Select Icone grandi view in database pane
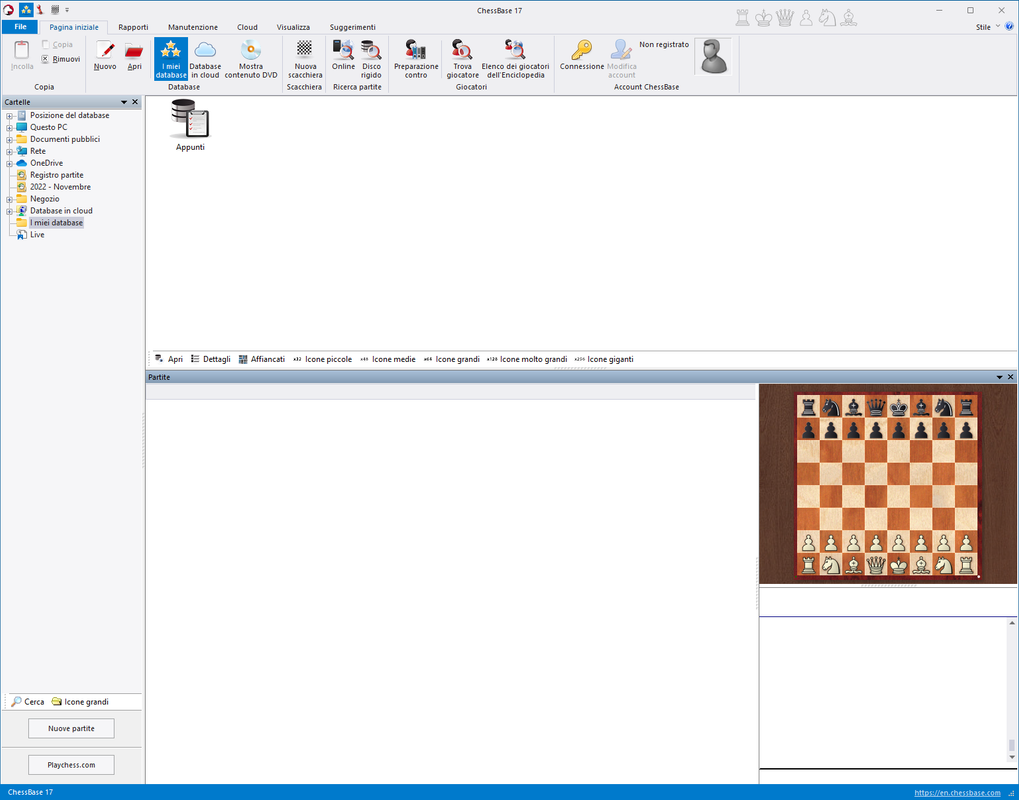 click(x=452, y=359)
